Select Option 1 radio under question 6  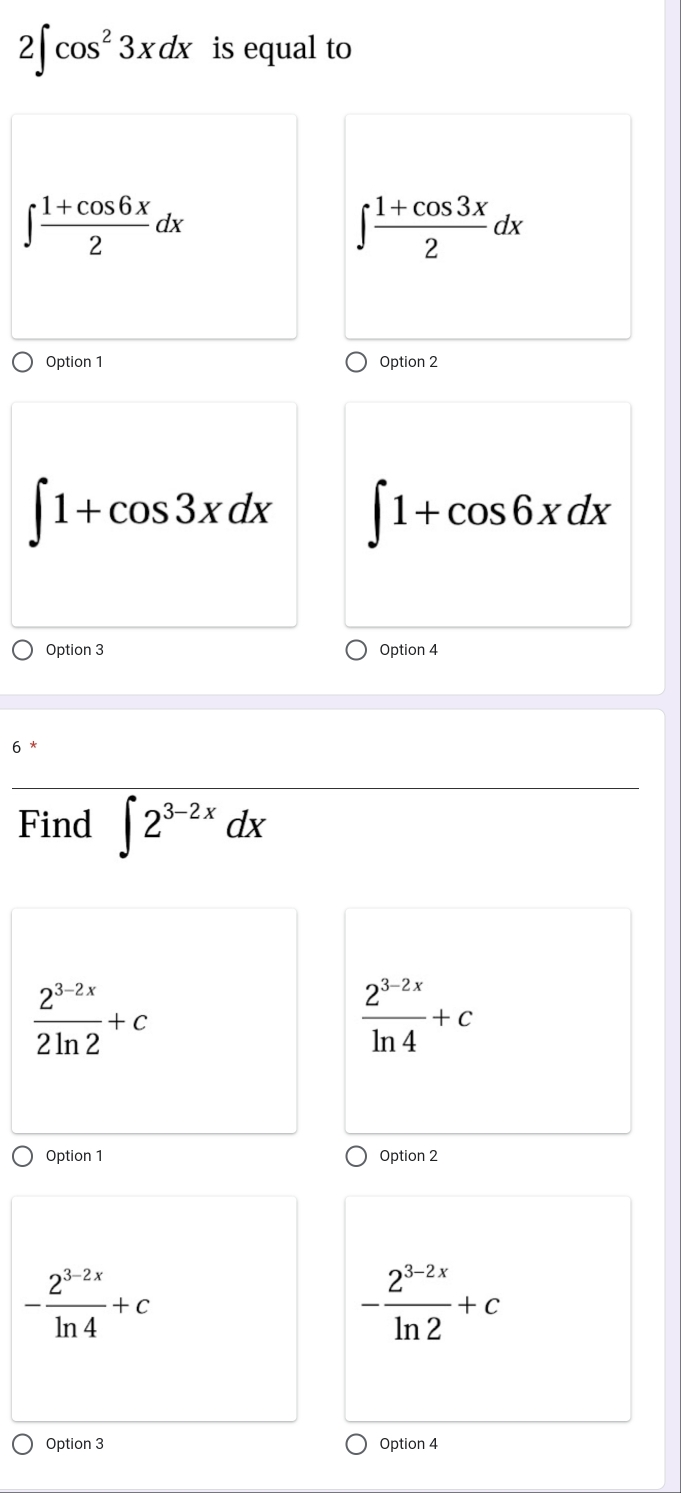[x=23, y=1156]
